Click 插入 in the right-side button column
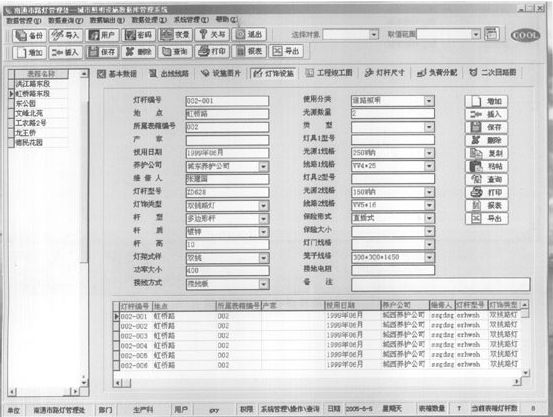 (x=486, y=114)
